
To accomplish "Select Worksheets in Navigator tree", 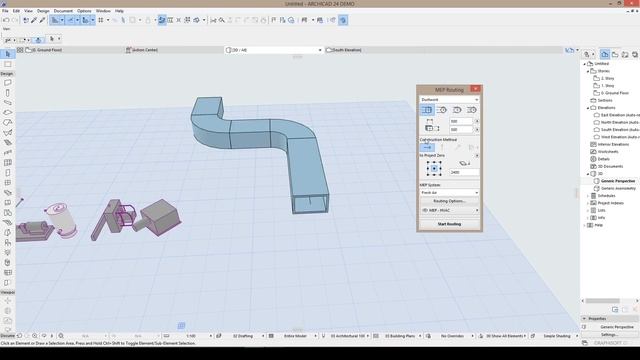I will tap(608, 152).
